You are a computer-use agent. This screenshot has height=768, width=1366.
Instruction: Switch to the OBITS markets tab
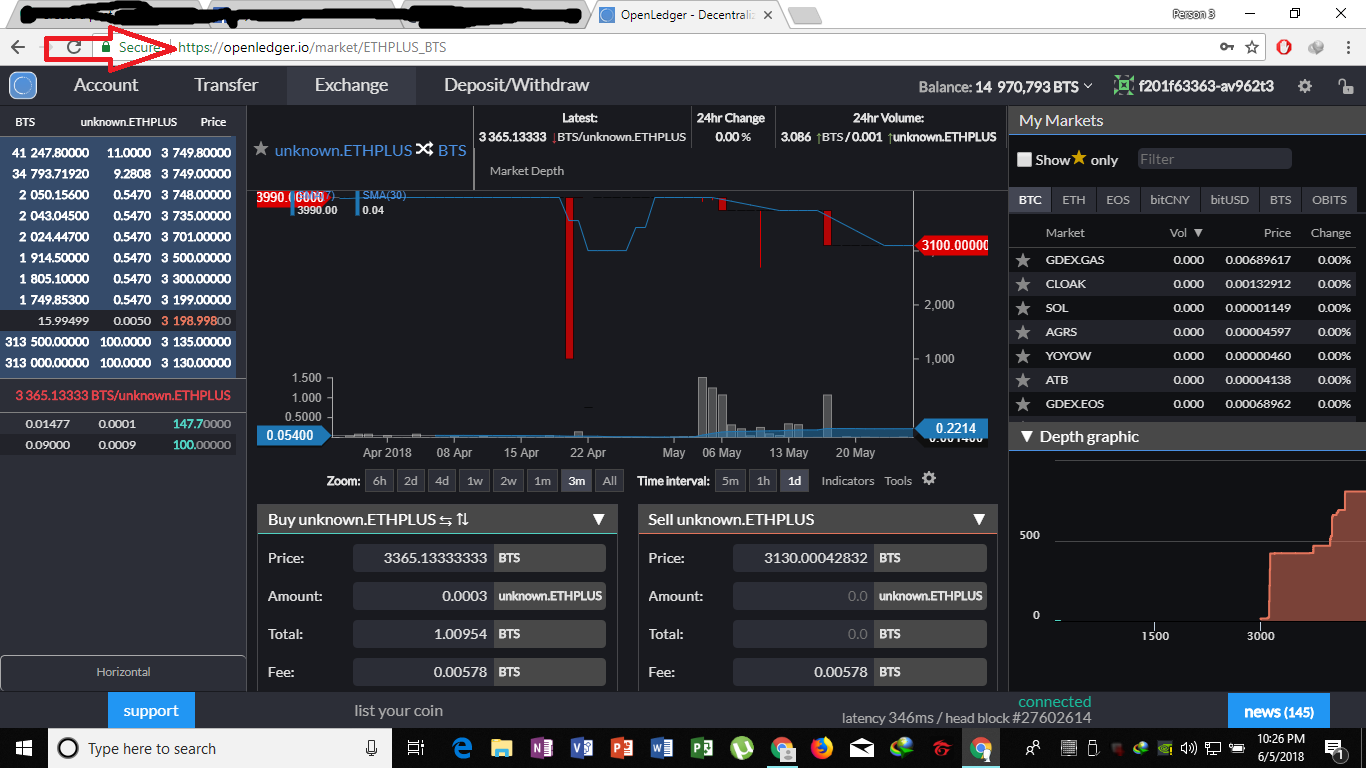[1330, 200]
